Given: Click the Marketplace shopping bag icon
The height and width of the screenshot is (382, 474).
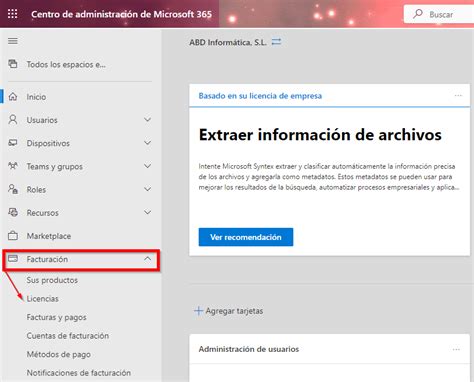Looking at the screenshot, I should pos(13,235).
